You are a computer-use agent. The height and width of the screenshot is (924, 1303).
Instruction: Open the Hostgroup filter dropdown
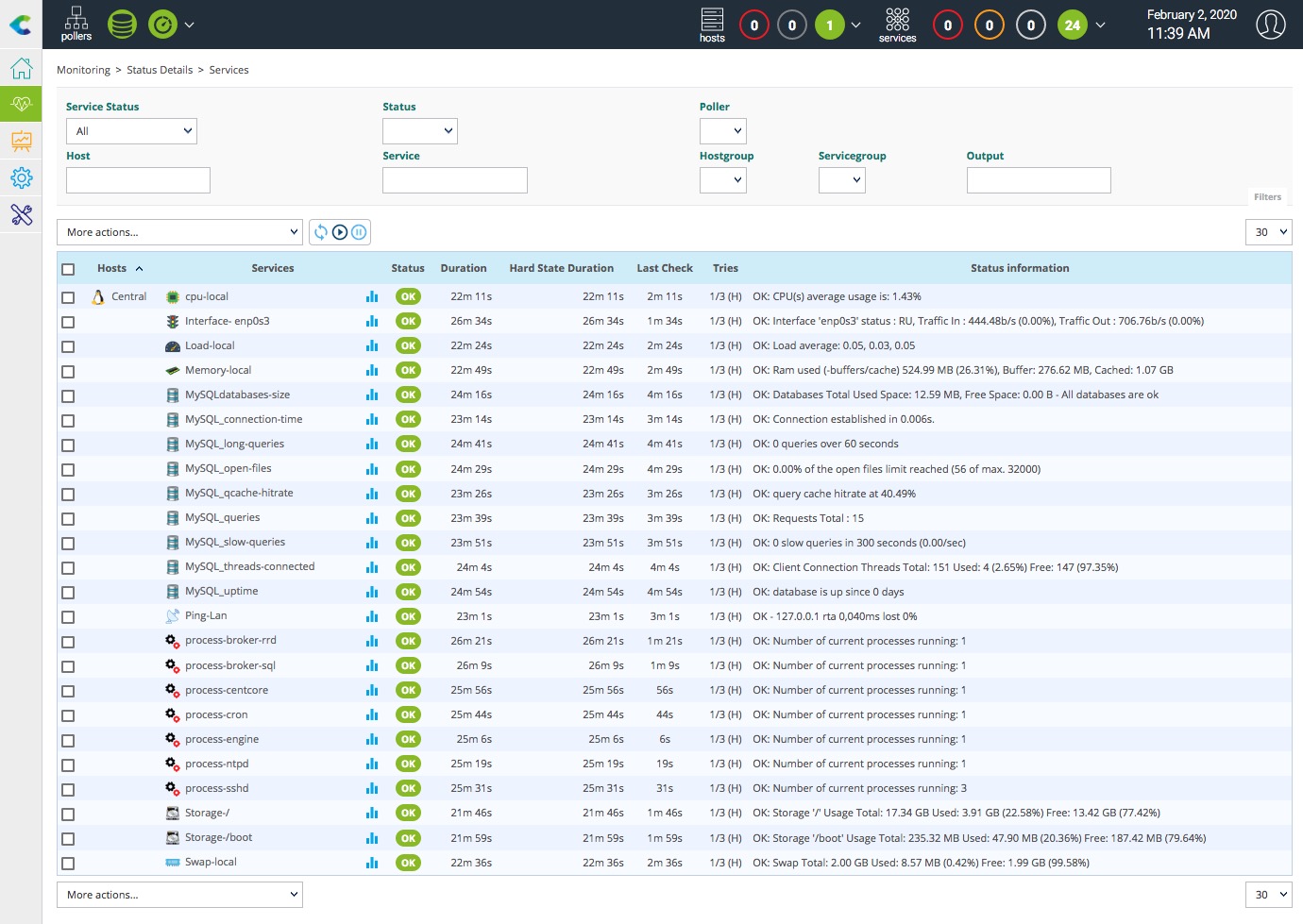coord(722,180)
